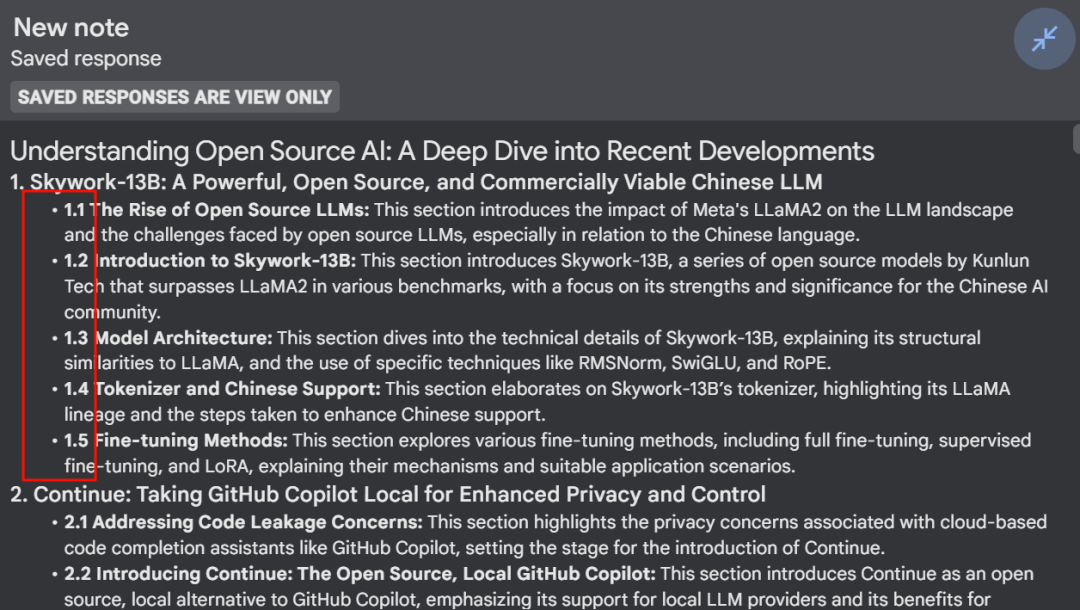
Task: Select the "1. Skywork-13B" section heading
Action: [416, 182]
